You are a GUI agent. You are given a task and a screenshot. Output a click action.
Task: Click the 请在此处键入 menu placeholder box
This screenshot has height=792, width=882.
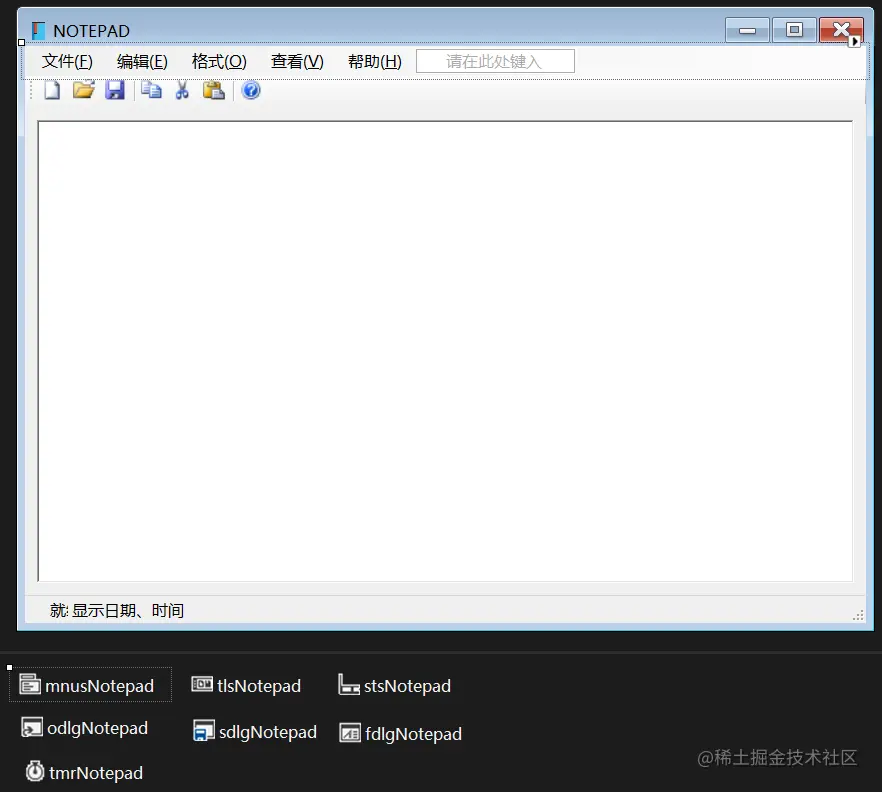pos(495,61)
